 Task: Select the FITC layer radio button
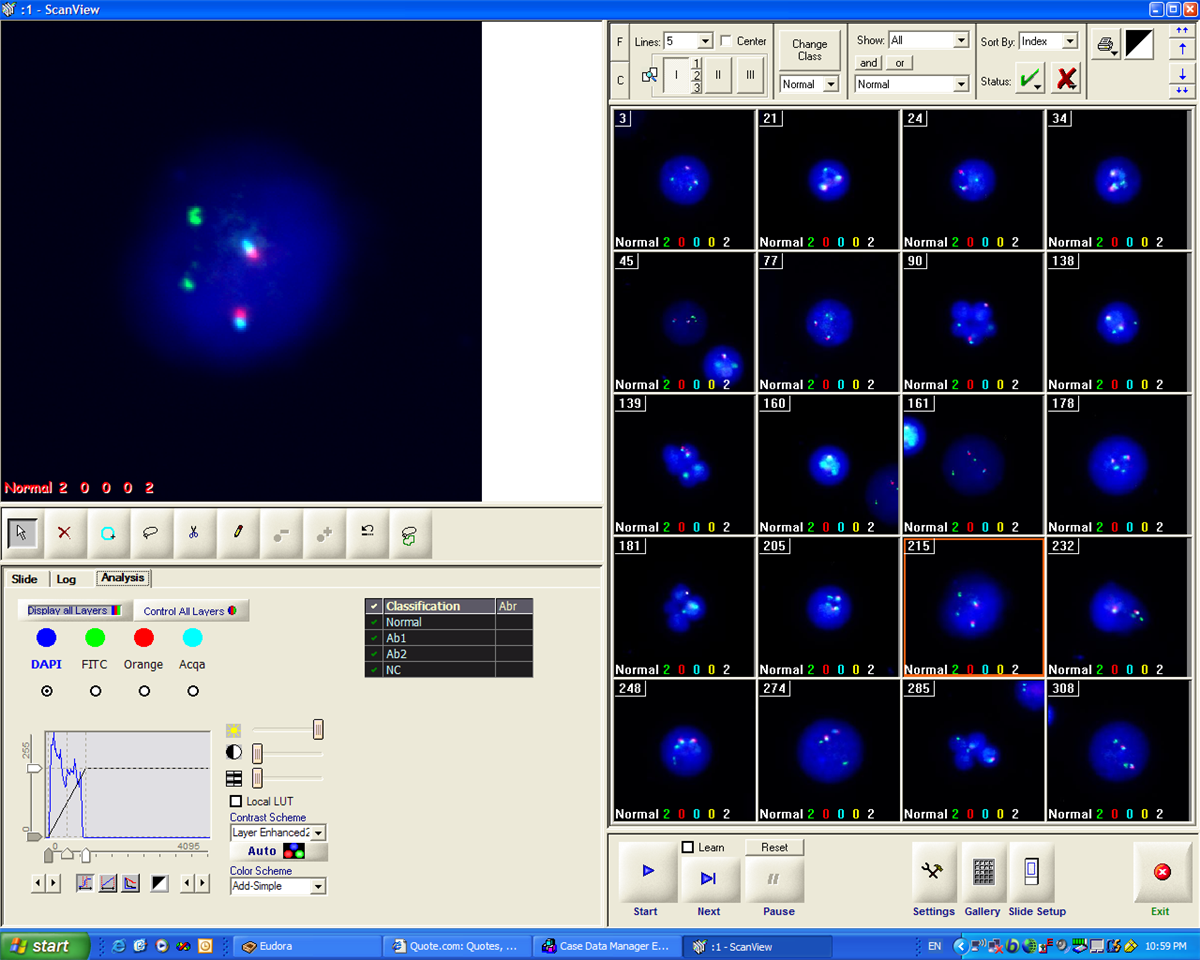click(x=95, y=691)
